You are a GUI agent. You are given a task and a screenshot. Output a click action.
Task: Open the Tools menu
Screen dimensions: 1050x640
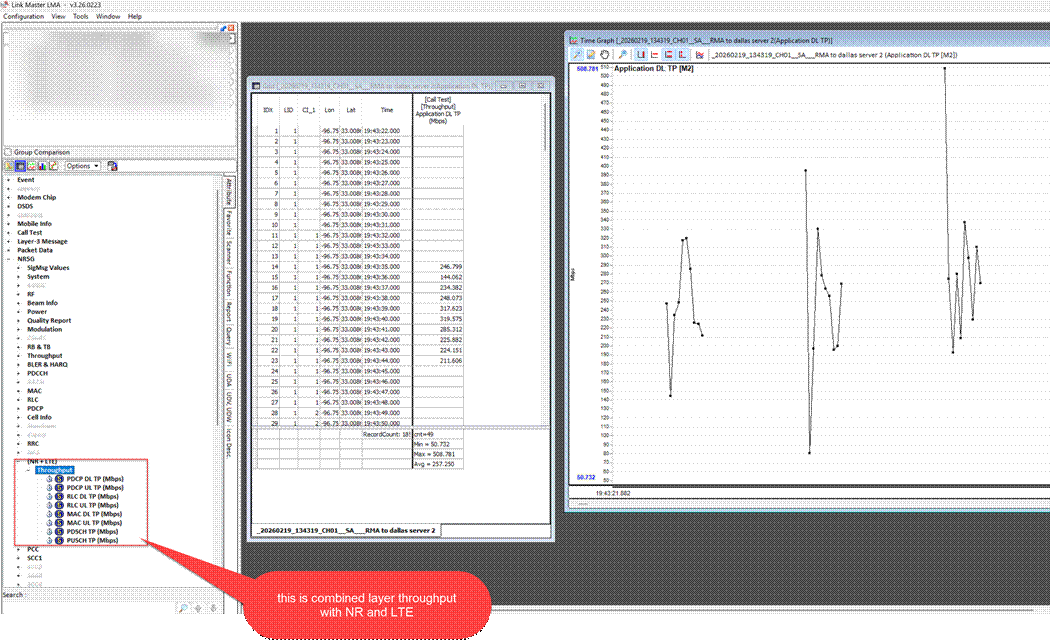[80, 17]
